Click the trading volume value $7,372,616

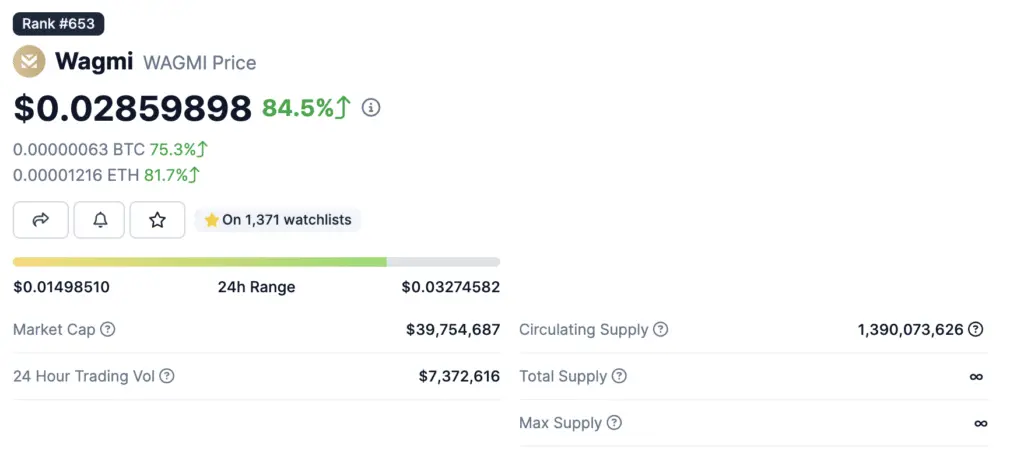[460, 376]
